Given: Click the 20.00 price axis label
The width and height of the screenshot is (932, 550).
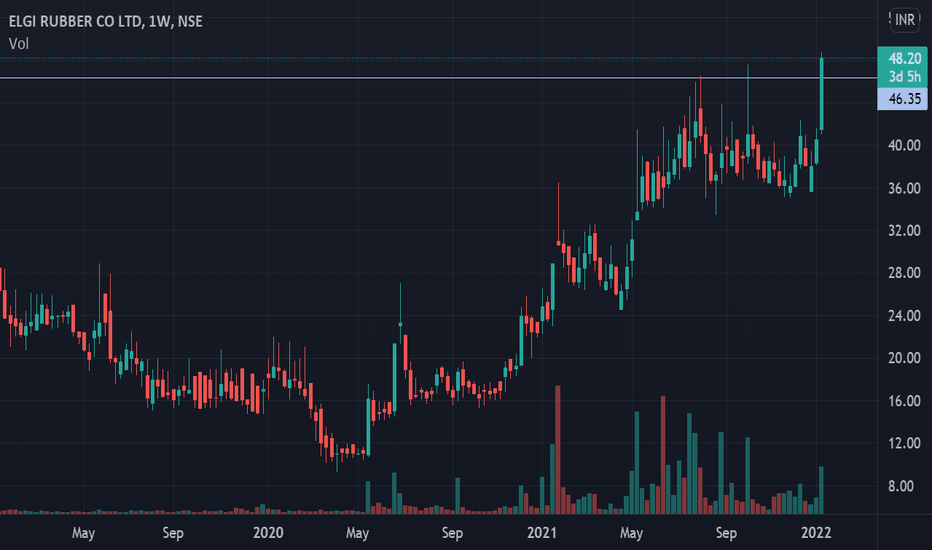Looking at the screenshot, I should pyautogui.click(x=903, y=358).
